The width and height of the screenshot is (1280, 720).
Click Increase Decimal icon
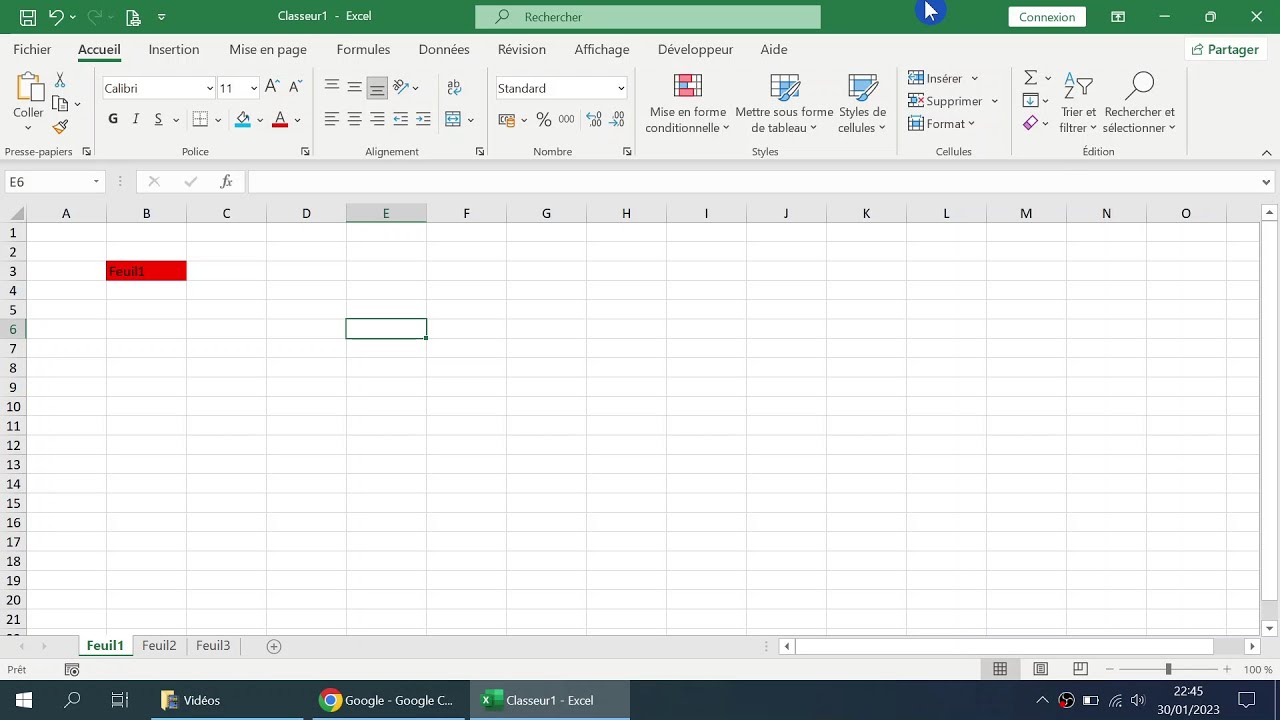pos(594,120)
